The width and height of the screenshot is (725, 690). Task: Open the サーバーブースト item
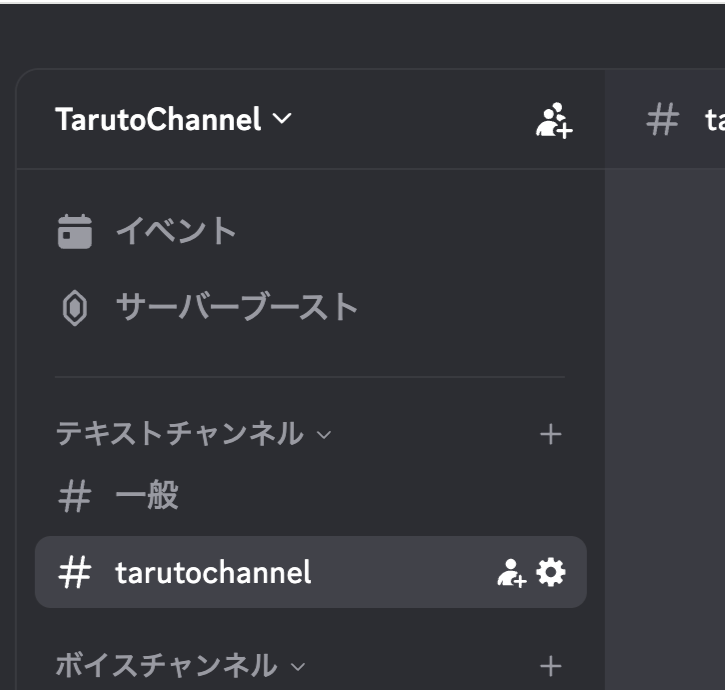coord(237,307)
